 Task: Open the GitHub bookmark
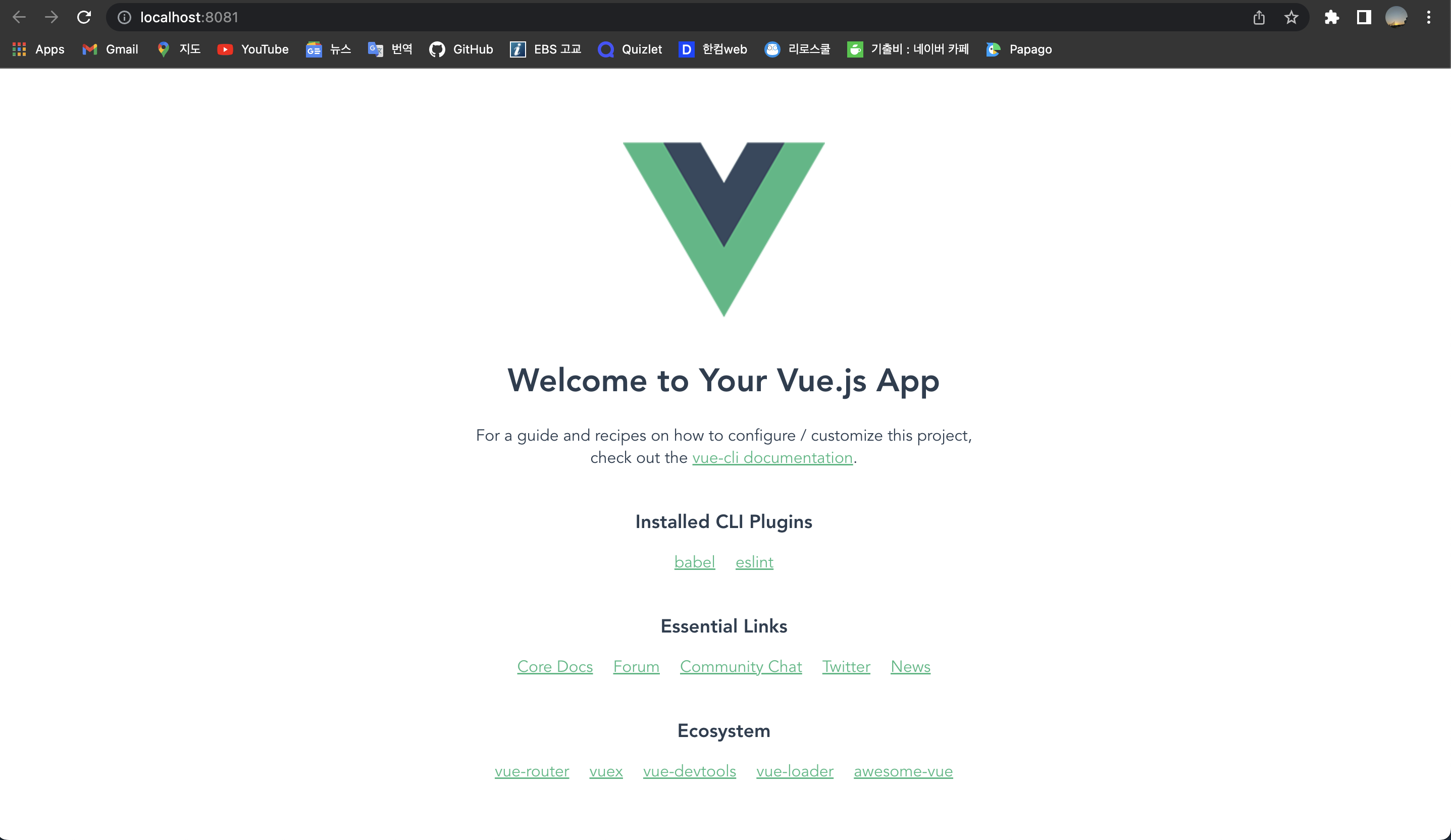pyautogui.click(x=461, y=49)
